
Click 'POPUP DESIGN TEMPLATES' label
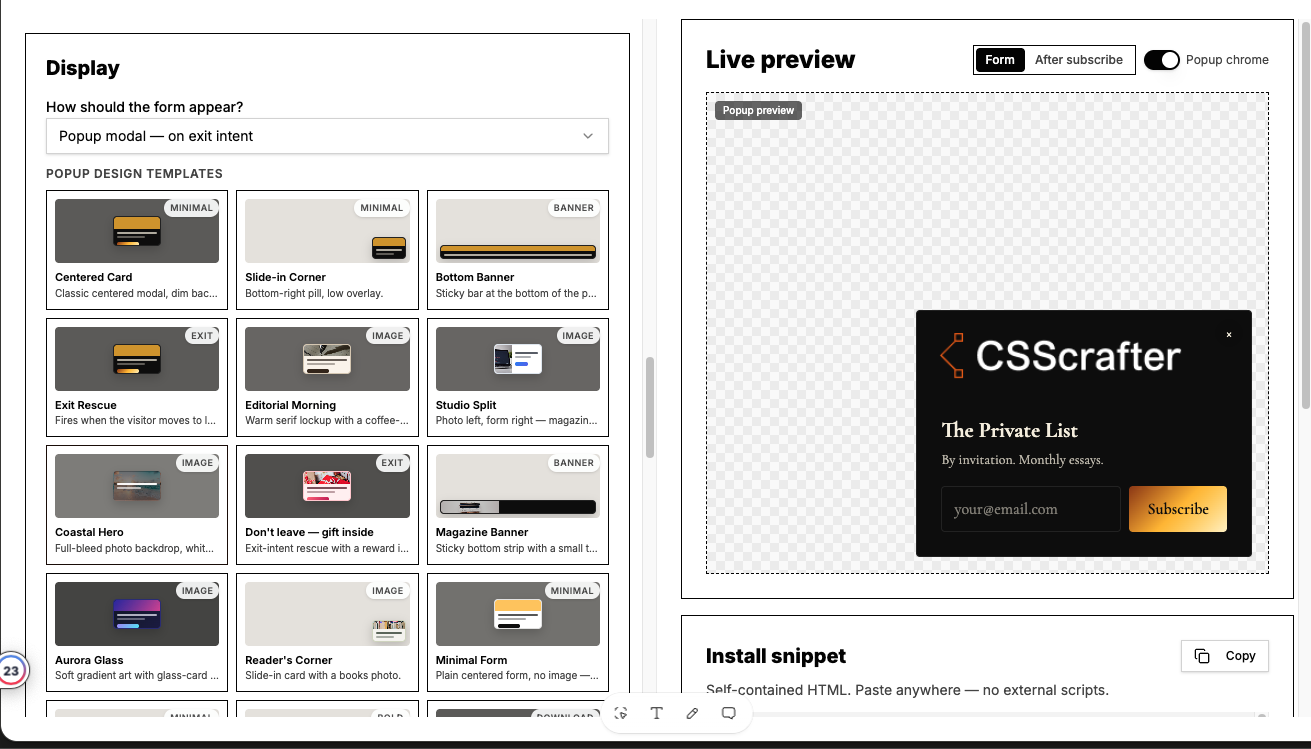click(134, 173)
